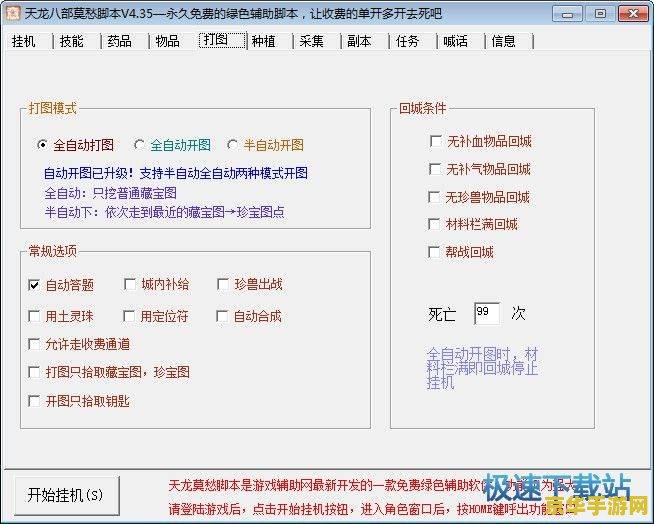
Task: Minimize the script window
Action: pos(567,14)
